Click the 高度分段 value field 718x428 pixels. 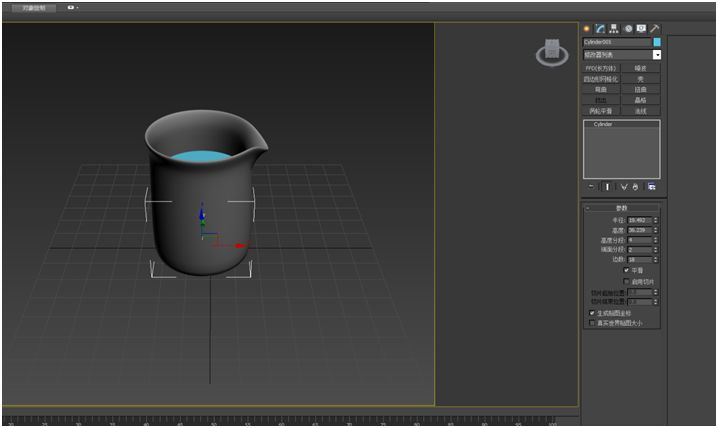click(x=639, y=240)
